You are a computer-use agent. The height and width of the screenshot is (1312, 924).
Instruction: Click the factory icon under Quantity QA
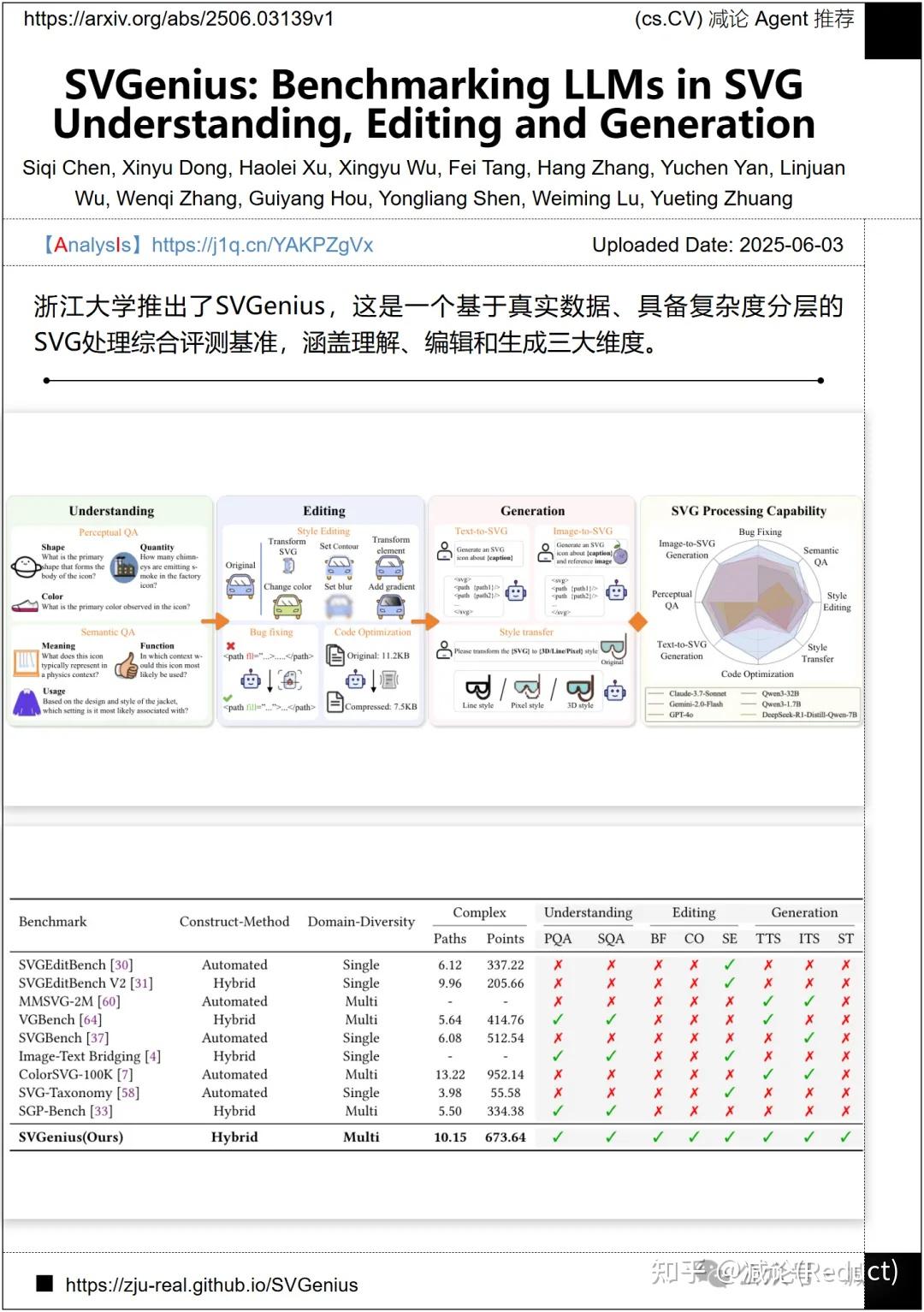123,567
